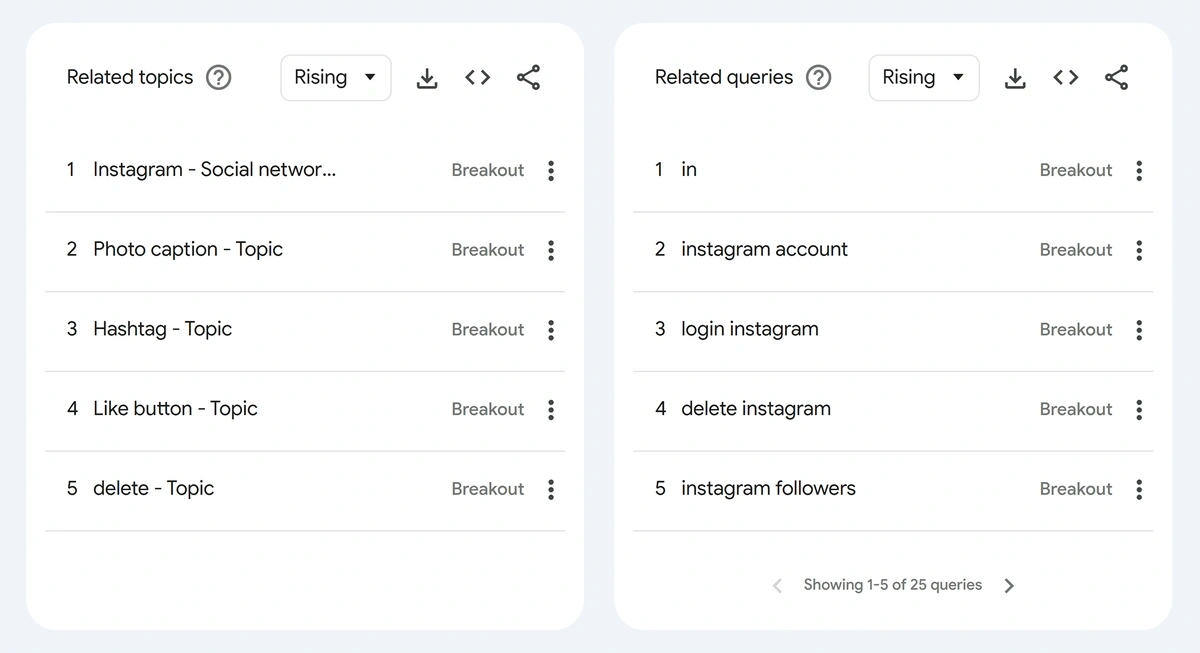Viewport: 1200px width, 653px height.
Task: Open the Related topics Rising dropdown
Action: pyautogui.click(x=335, y=78)
